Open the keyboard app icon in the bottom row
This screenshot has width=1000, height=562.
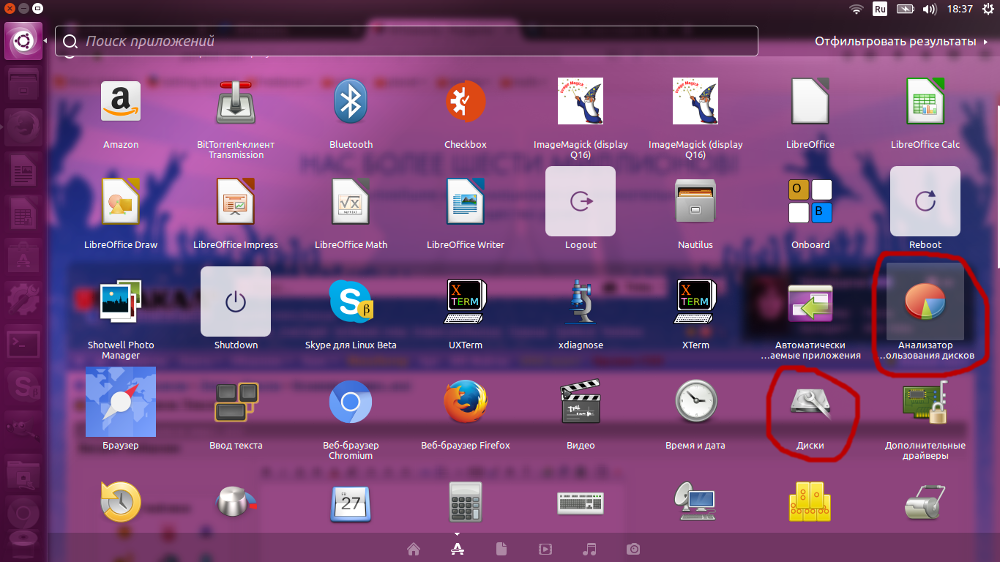coord(580,503)
